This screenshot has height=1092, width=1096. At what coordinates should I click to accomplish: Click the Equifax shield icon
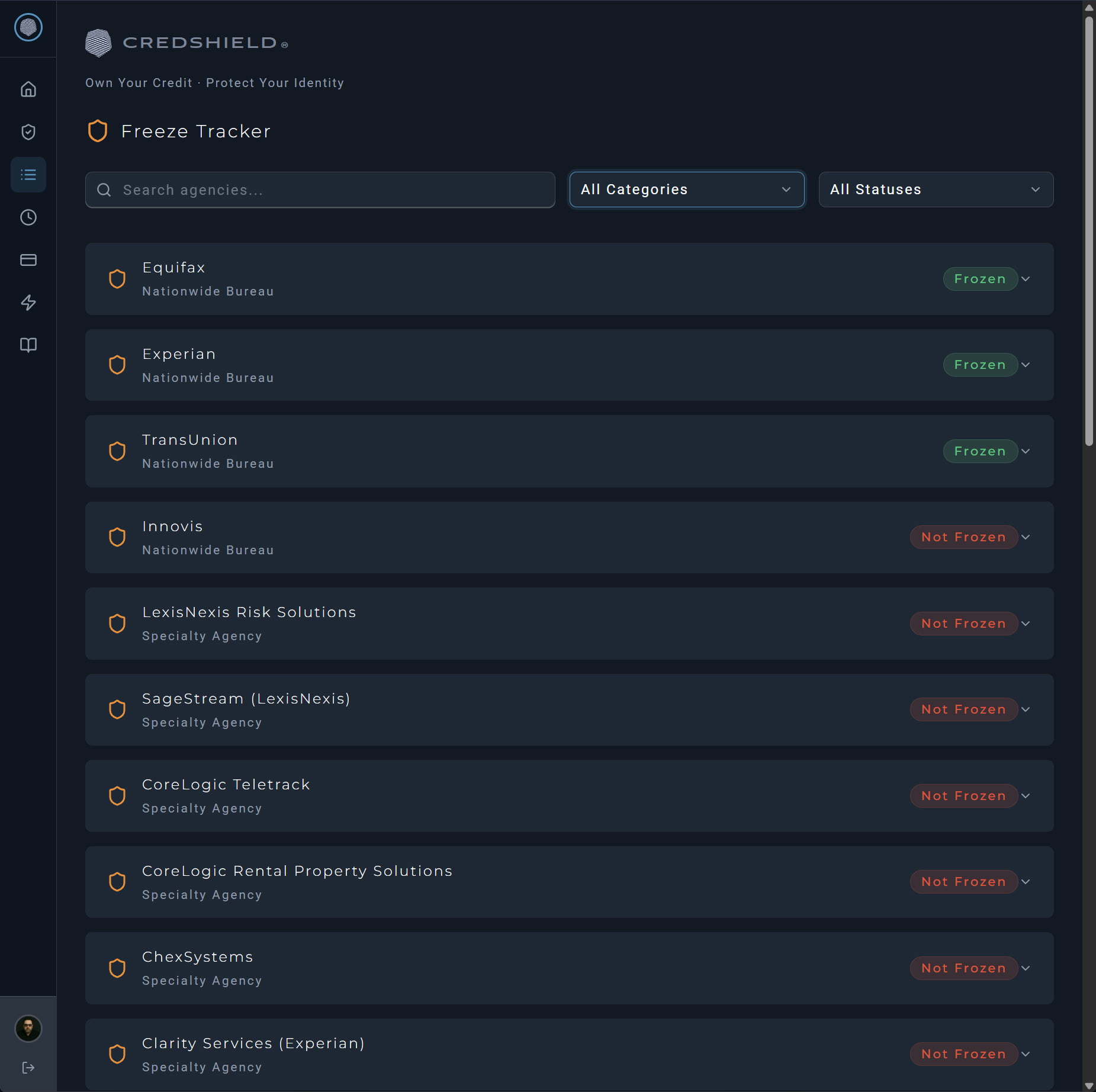[117, 279]
